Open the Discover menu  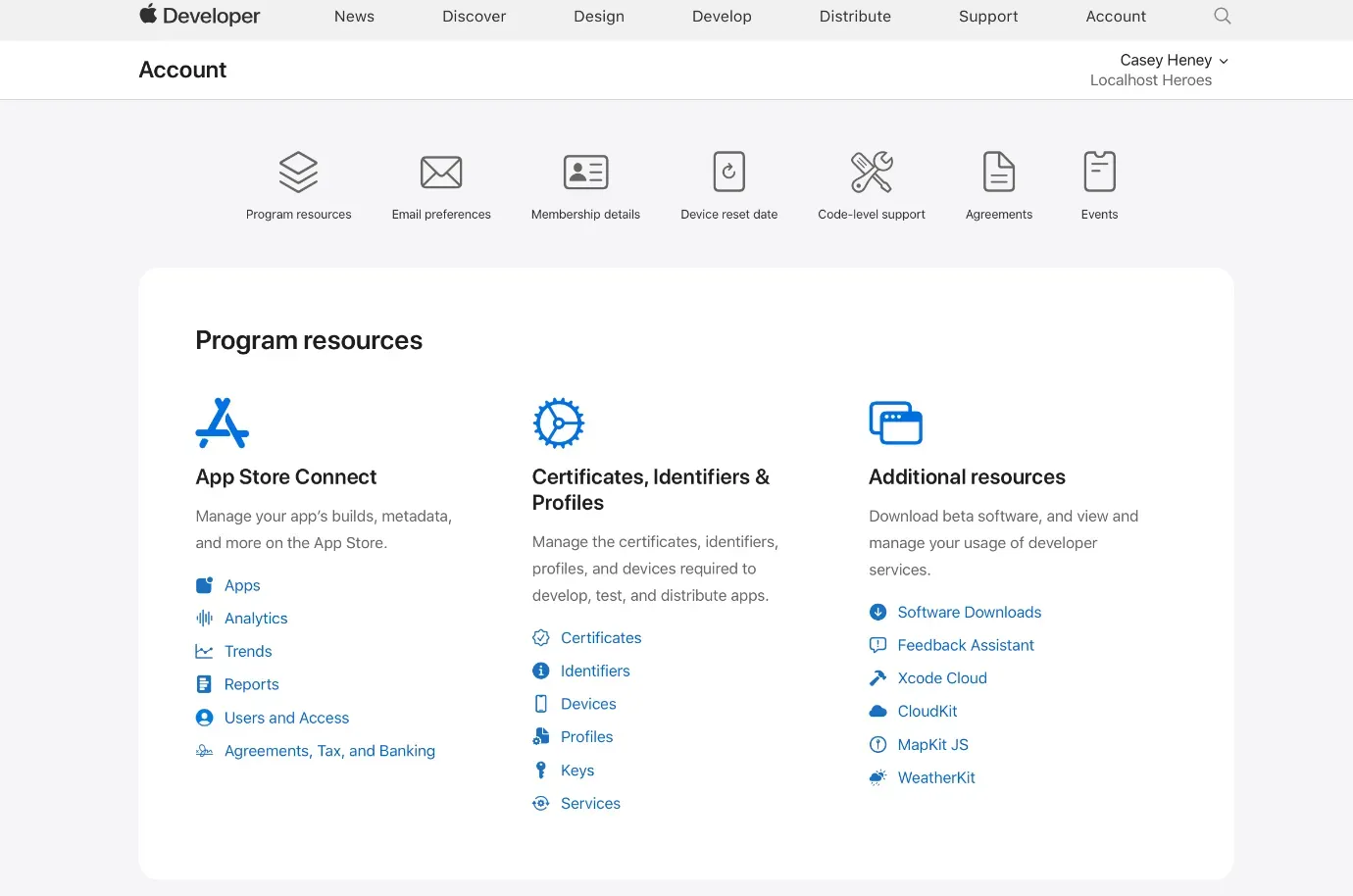(474, 17)
